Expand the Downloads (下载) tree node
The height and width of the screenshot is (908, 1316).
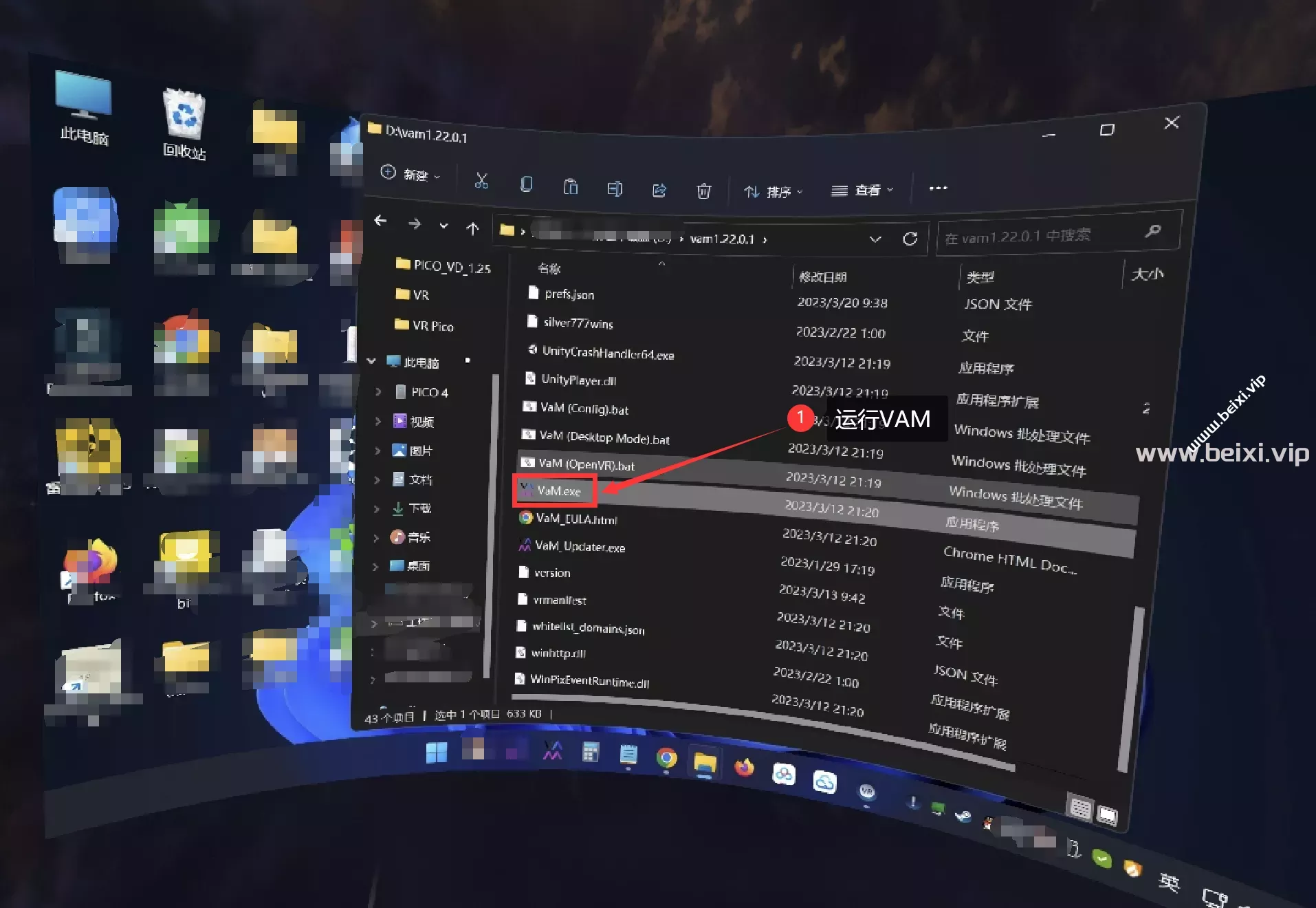[x=376, y=508]
